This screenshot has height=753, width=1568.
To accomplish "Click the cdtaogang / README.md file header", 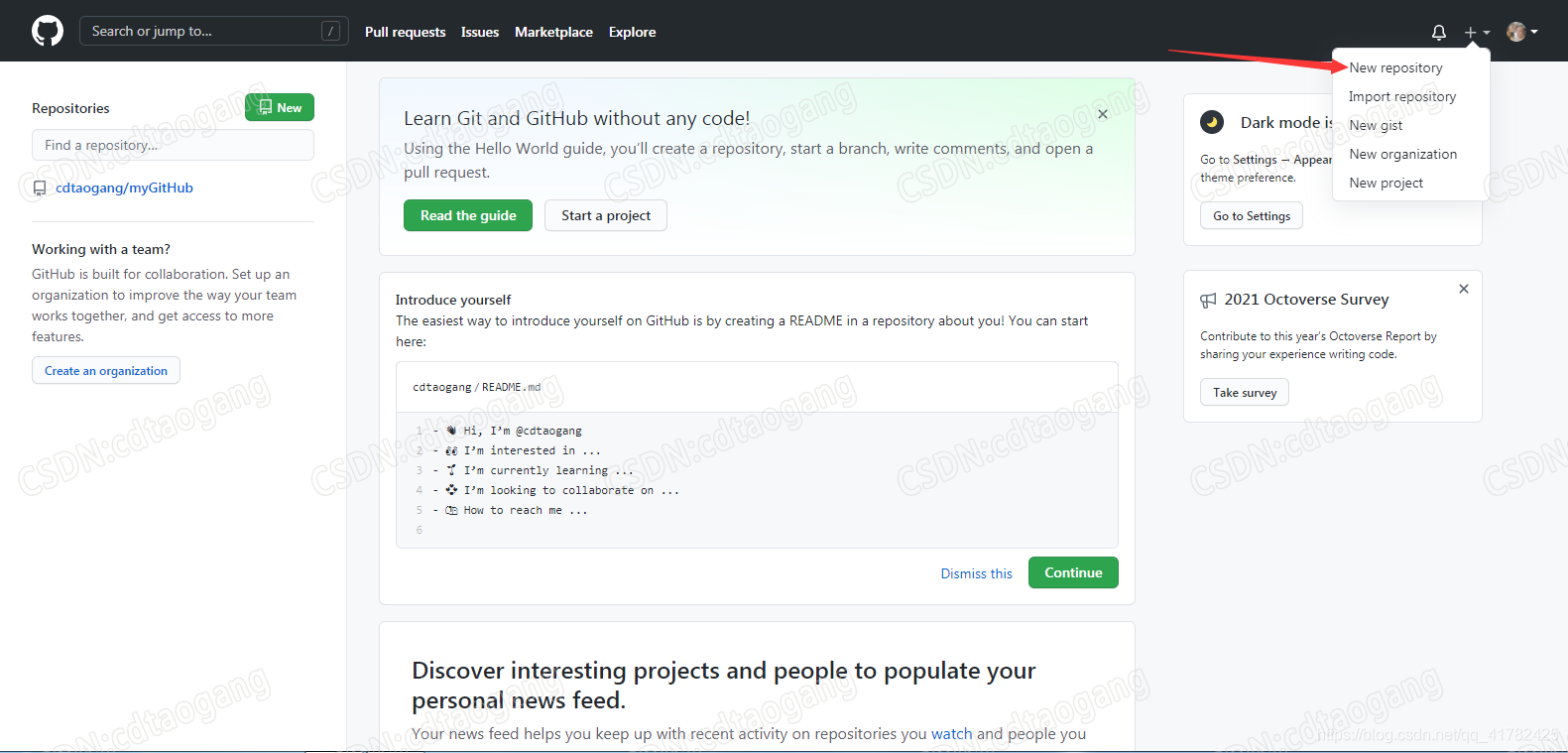I will tap(477, 387).
